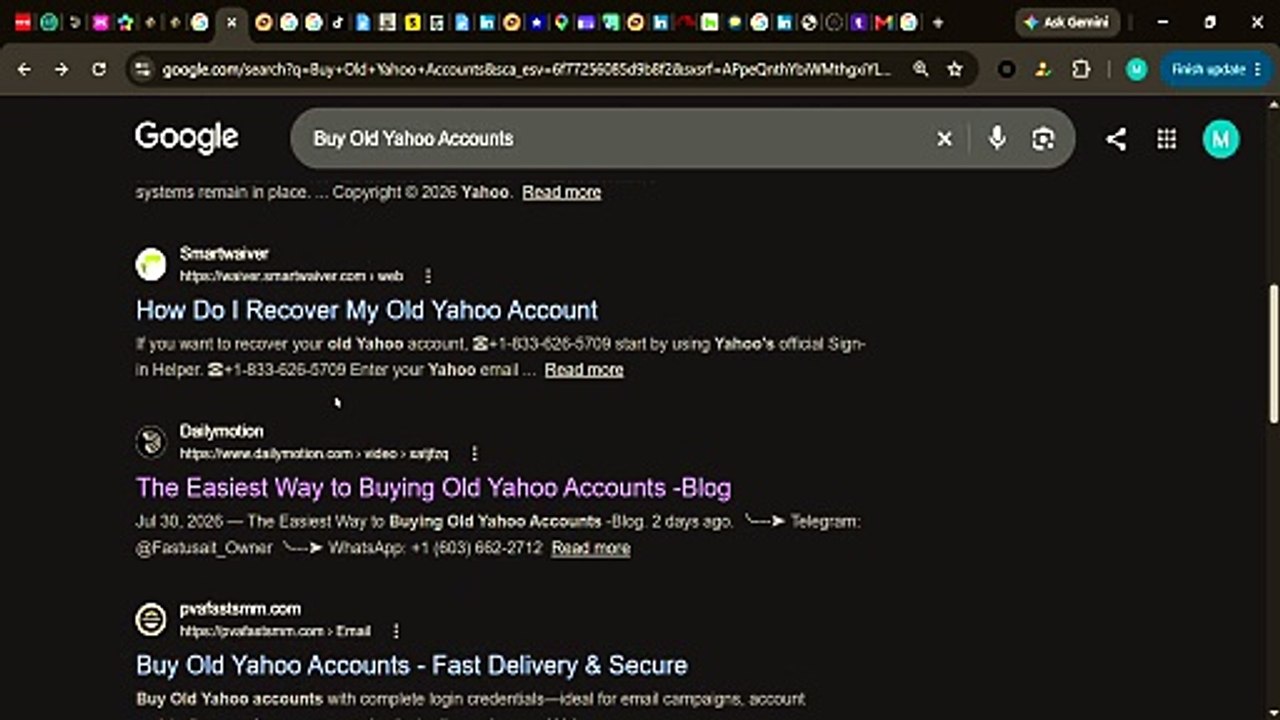Click the pvafastsmm.com site name
The image size is (1280, 720).
click(x=240, y=609)
